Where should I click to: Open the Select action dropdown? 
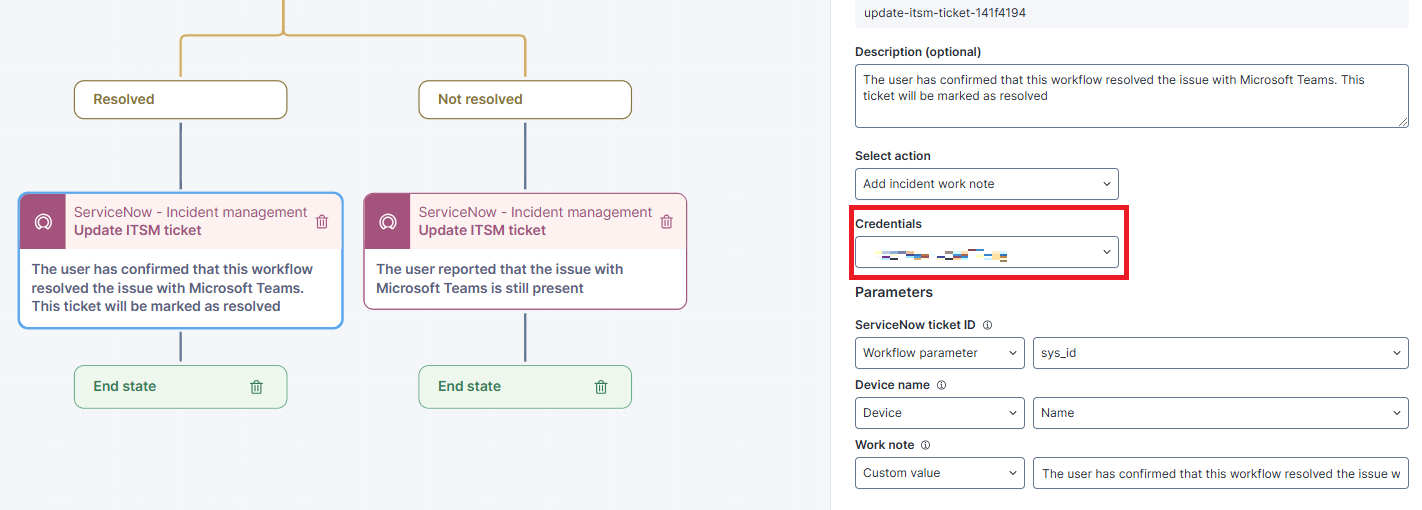click(x=986, y=184)
